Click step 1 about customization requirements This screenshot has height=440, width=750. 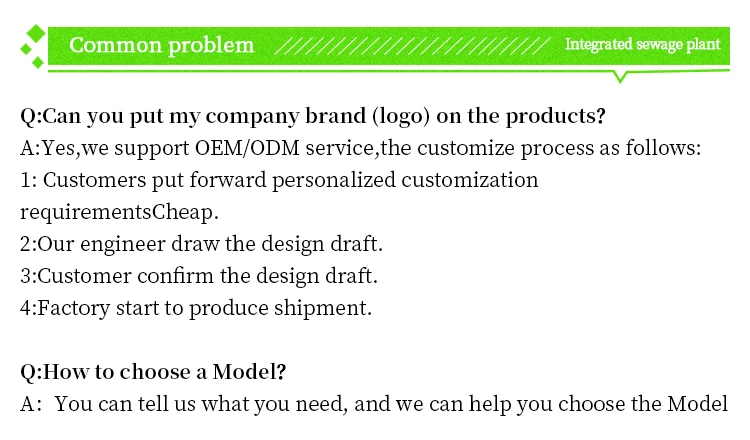(x=279, y=180)
